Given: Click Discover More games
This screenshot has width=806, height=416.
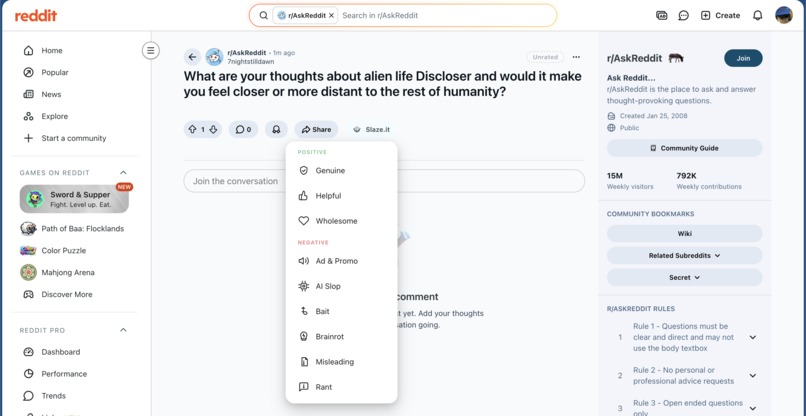Looking at the screenshot, I should (58, 295).
